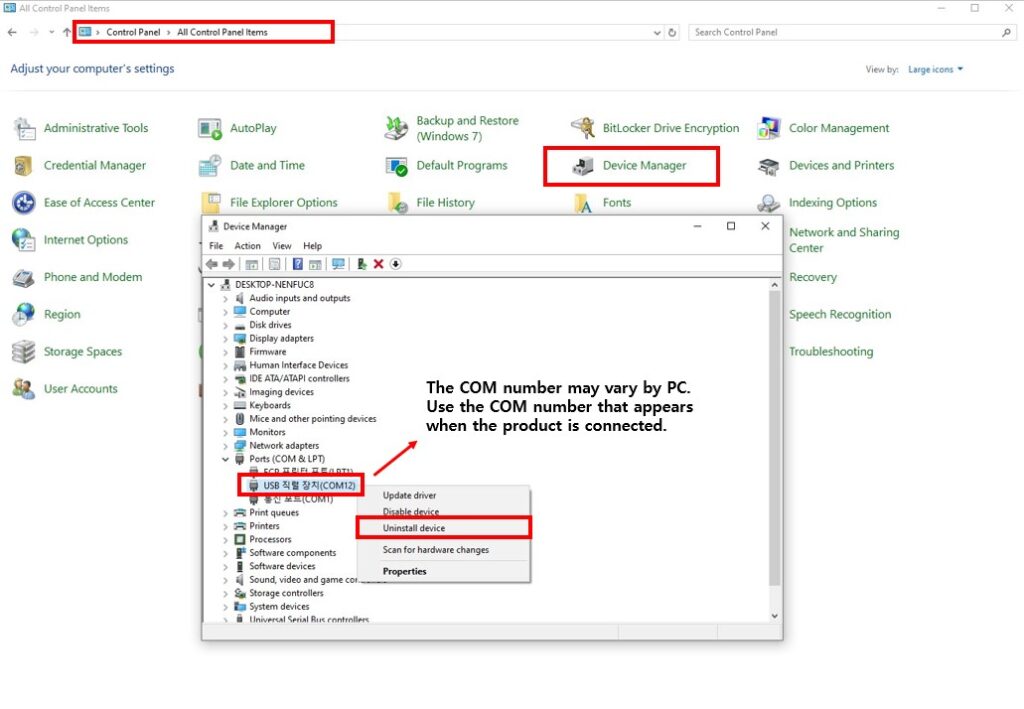Collapse the DESKTOP-NENFUC8 root node
This screenshot has height=709, width=1024.
(211, 285)
